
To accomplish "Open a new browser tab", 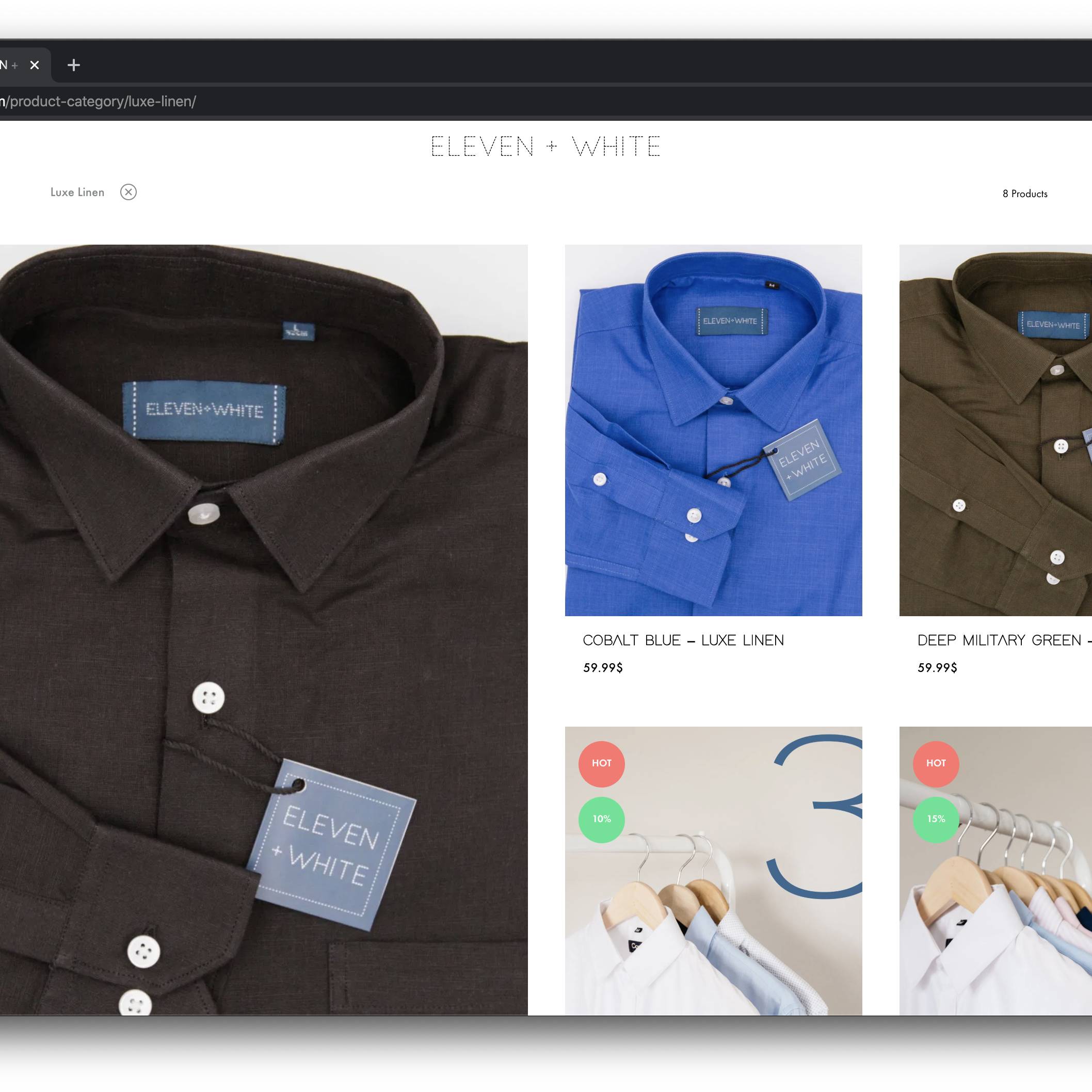I will coord(73,65).
